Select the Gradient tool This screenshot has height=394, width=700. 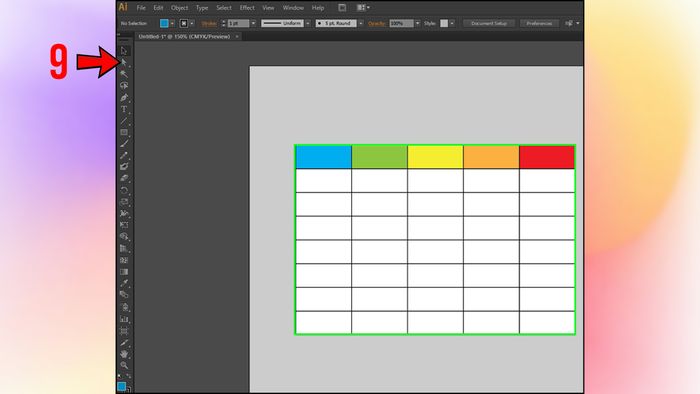(124, 272)
